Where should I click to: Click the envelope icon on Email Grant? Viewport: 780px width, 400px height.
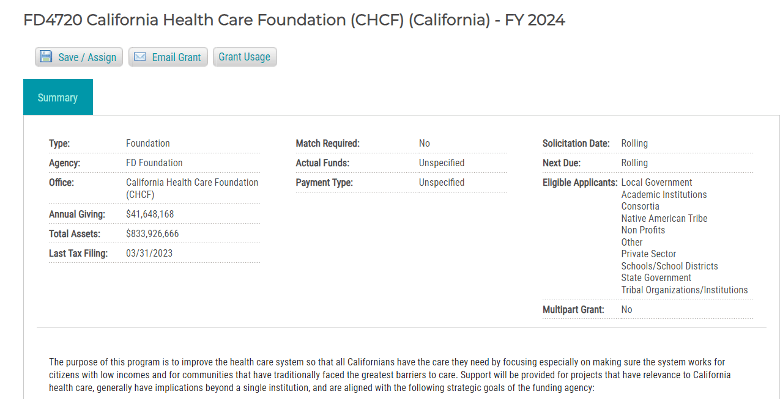point(140,57)
